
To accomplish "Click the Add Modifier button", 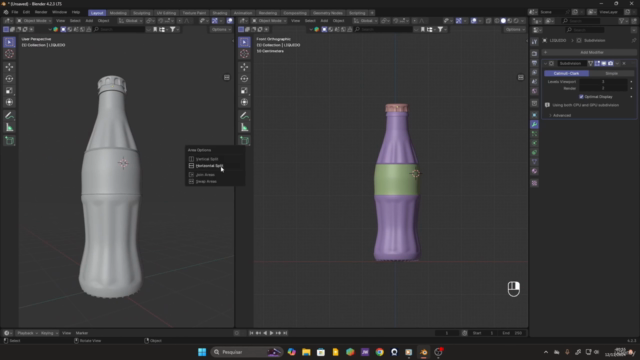I will 589,52.
